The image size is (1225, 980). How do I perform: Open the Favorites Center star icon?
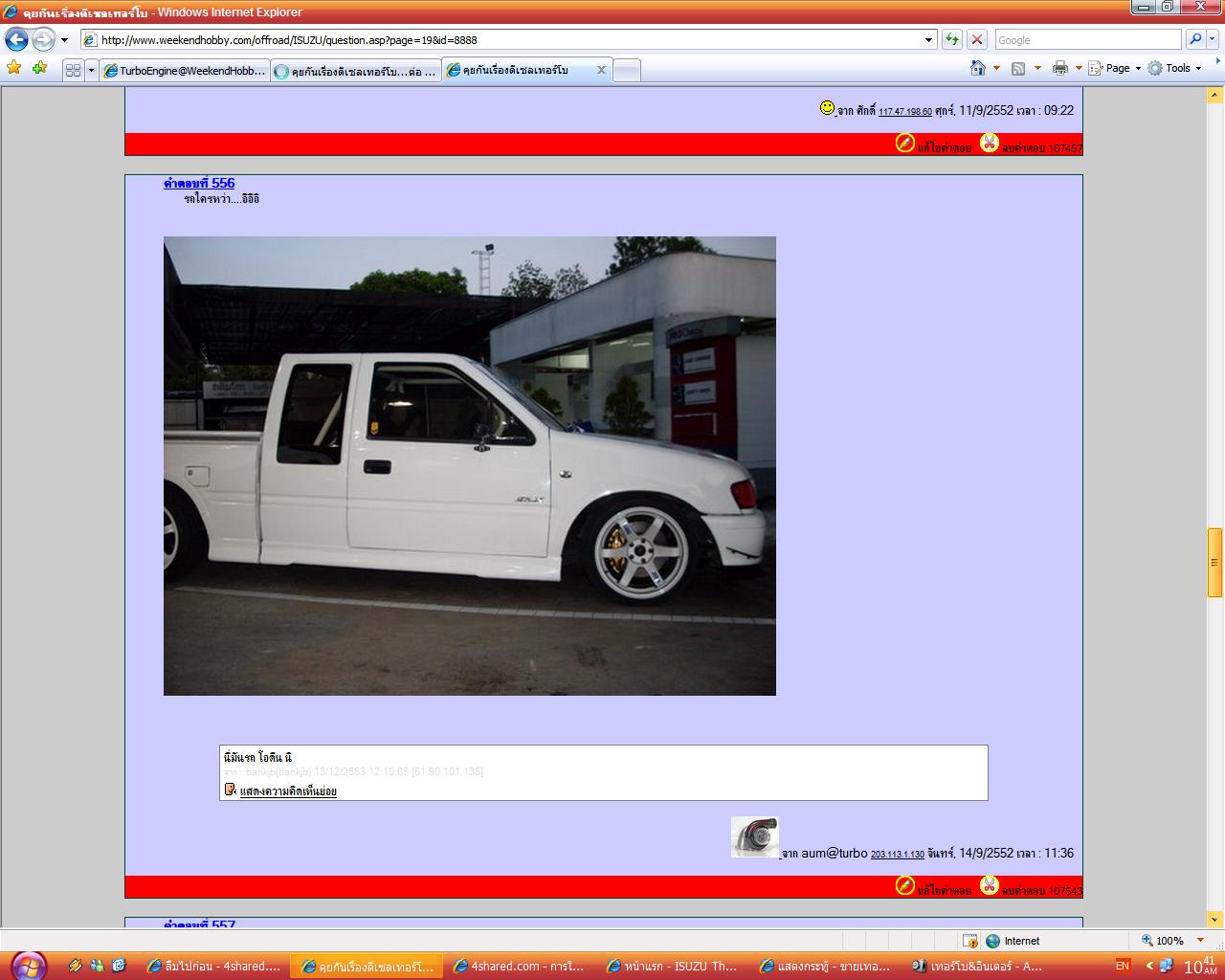(13, 68)
